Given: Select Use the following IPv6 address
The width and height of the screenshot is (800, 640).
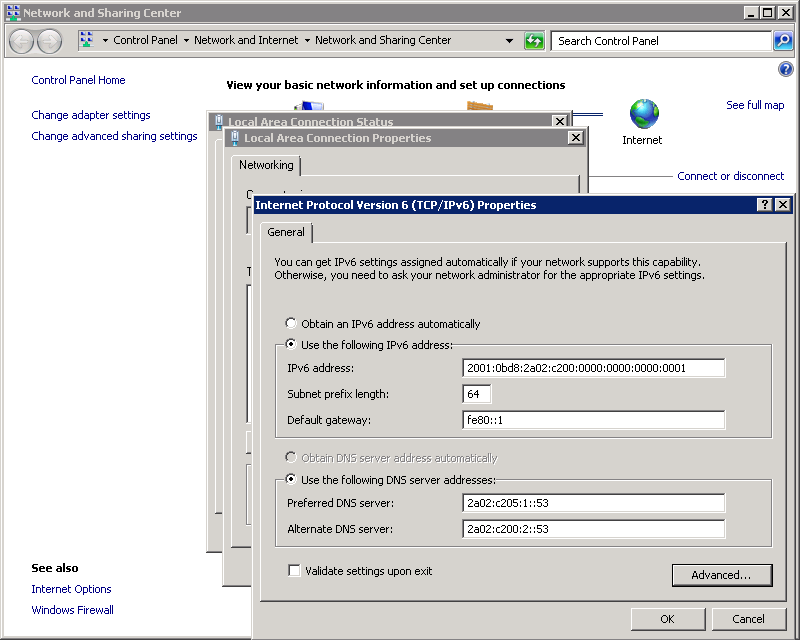Looking at the screenshot, I should (x=291, y=345).
